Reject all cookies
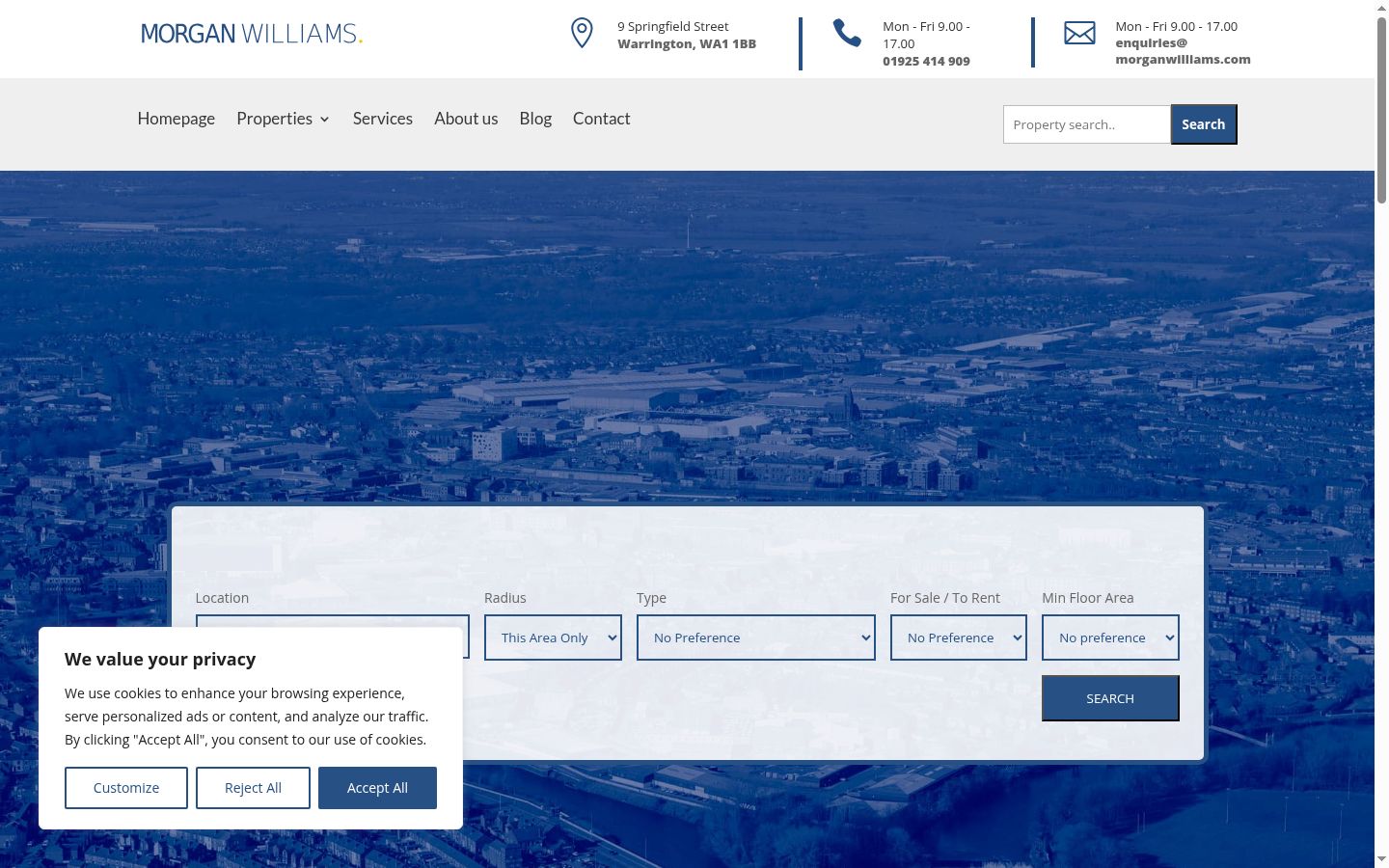 tap(253, 788)
